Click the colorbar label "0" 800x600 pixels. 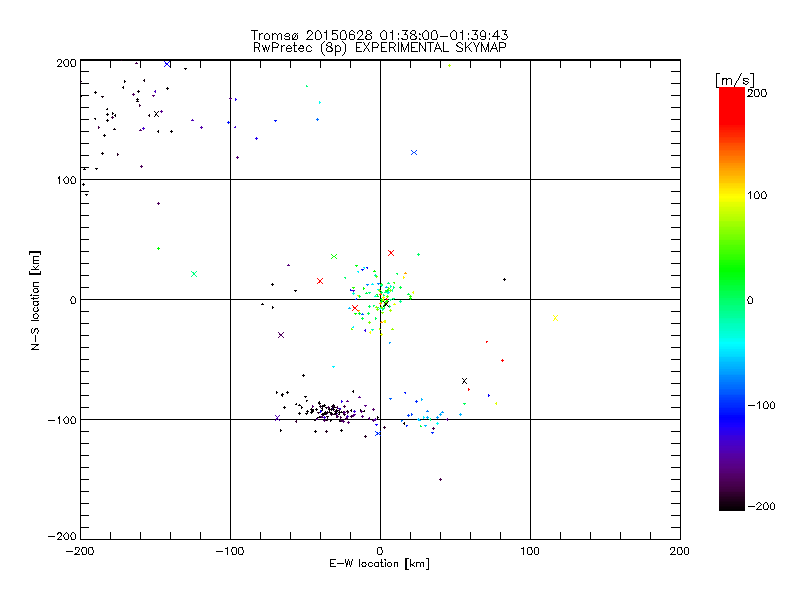(750, 301)
